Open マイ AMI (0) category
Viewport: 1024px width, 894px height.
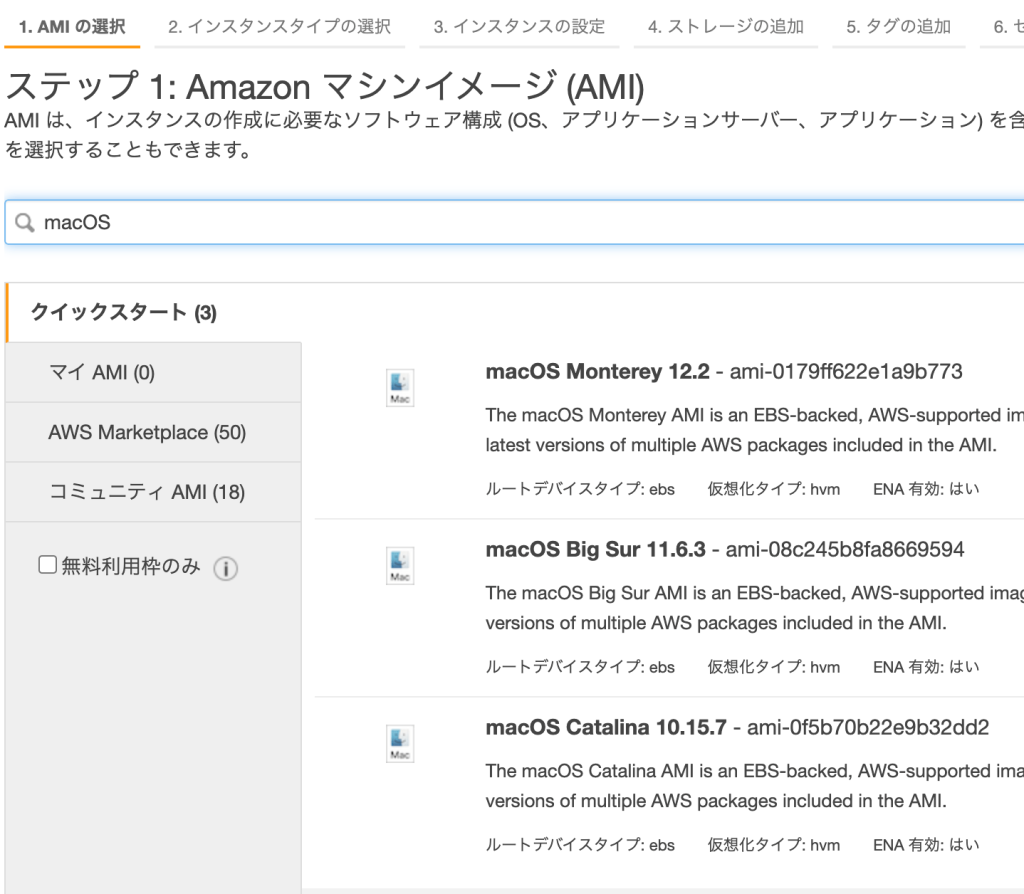pos(153,372)
